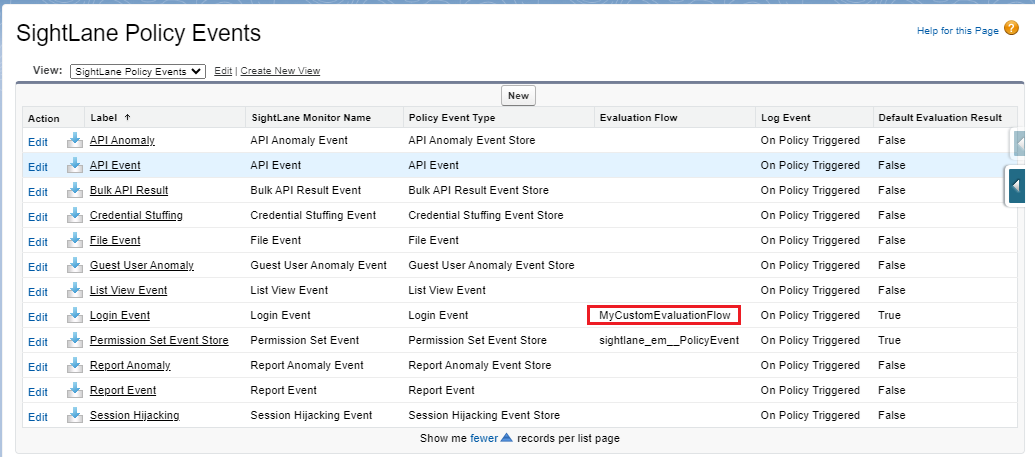Open the API Anomaly label link

coord(122,140)
